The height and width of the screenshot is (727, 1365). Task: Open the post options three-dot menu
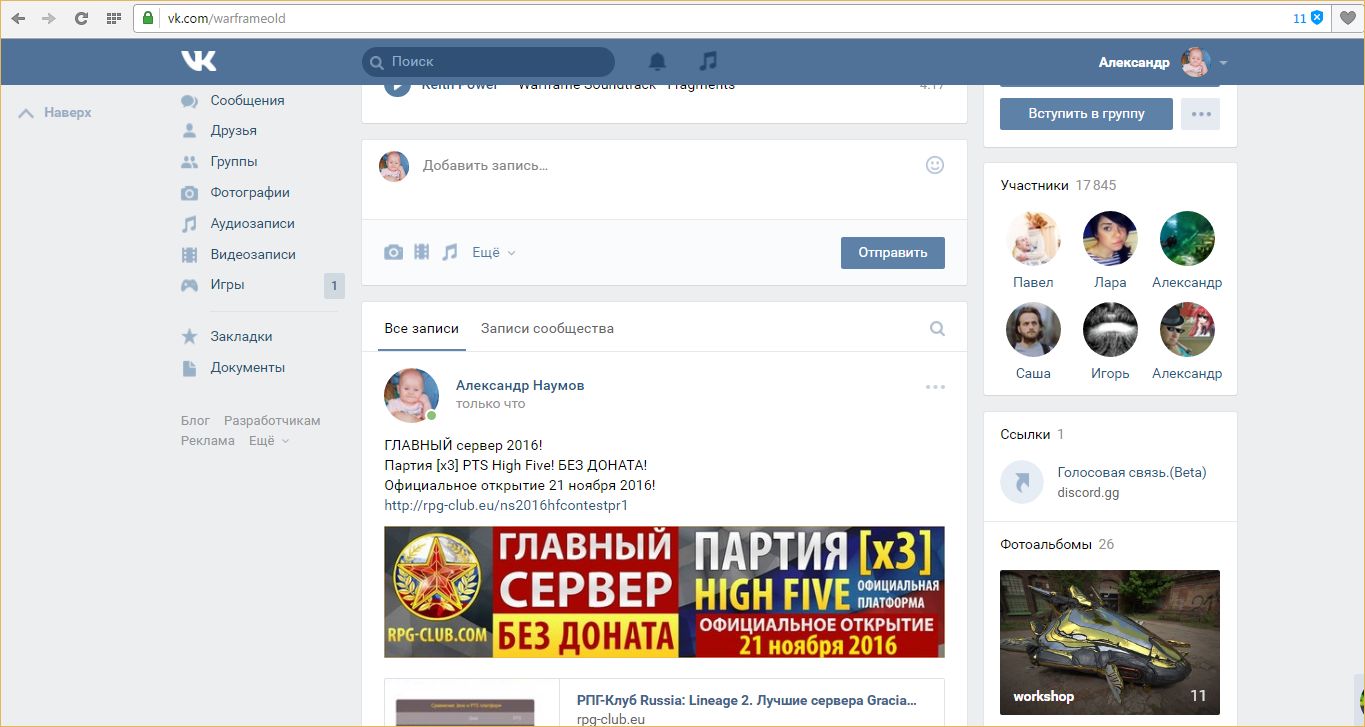935,387
